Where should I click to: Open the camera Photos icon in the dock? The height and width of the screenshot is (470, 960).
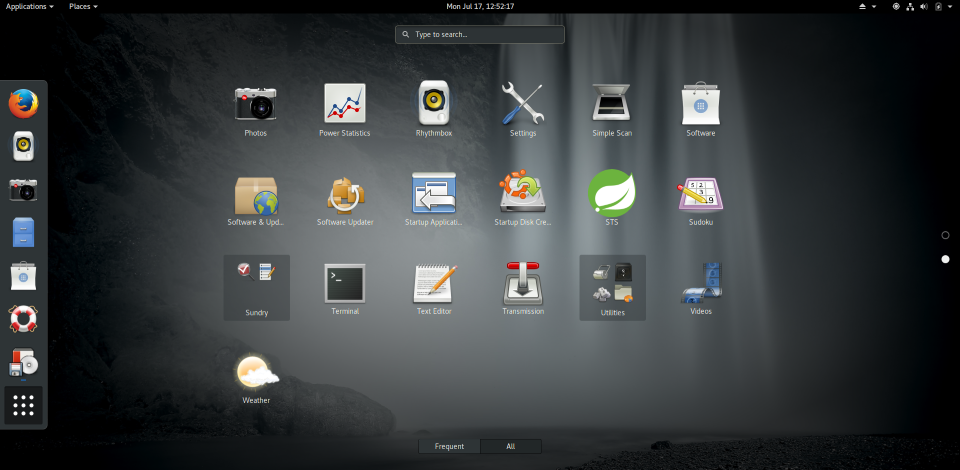(x=23, y=190)
